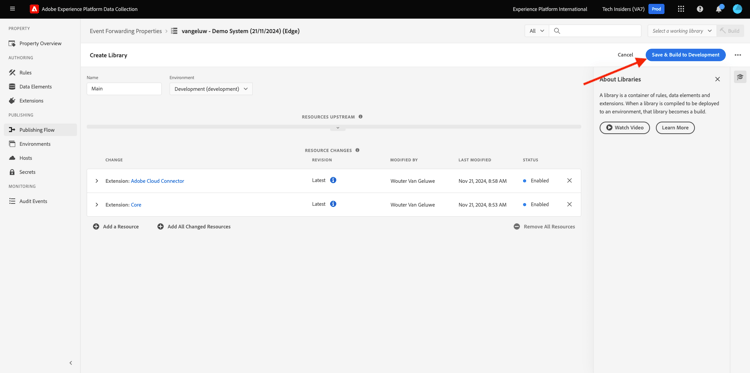Remove Core extension from library
Image resolution: width=750 pixels, height=373 pixels.
(x=569, y=204)
